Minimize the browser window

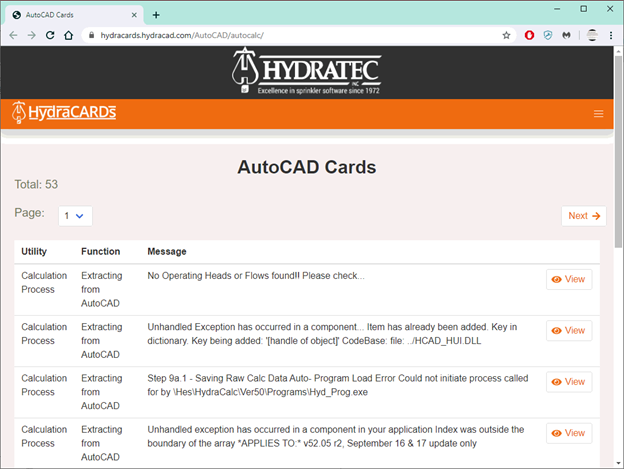pyautogui.click(x=557, y=9)
